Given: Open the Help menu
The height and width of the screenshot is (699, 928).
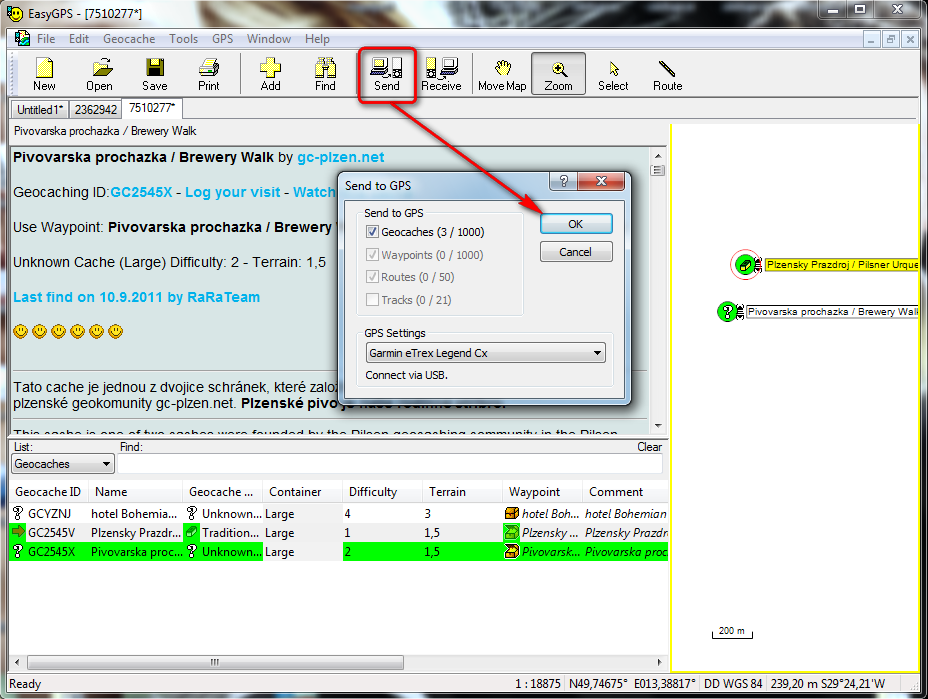Looking at the screenshot, I should pos(317,39).
